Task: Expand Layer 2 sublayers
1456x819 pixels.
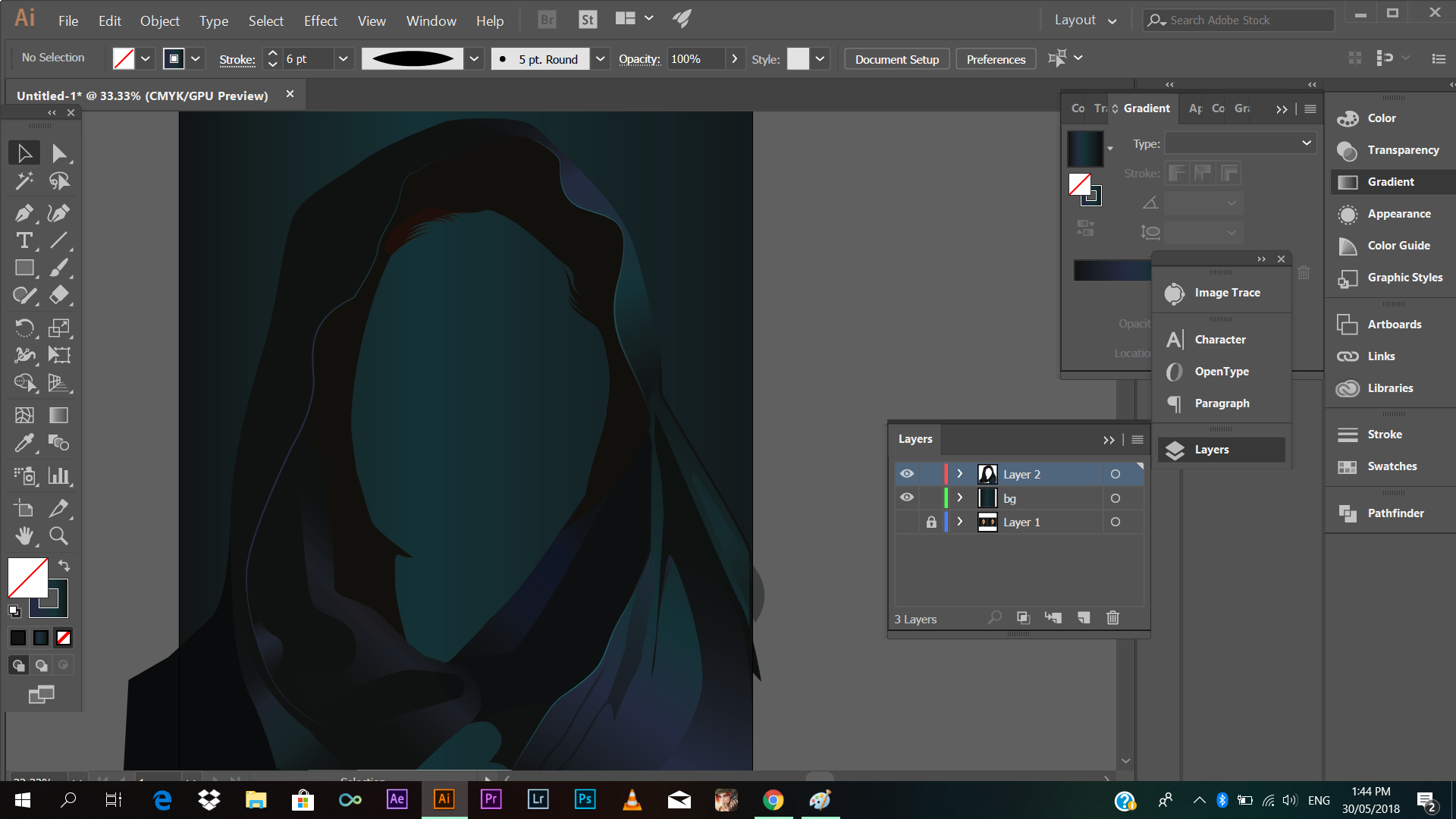Action: click(x=959, y=474)
